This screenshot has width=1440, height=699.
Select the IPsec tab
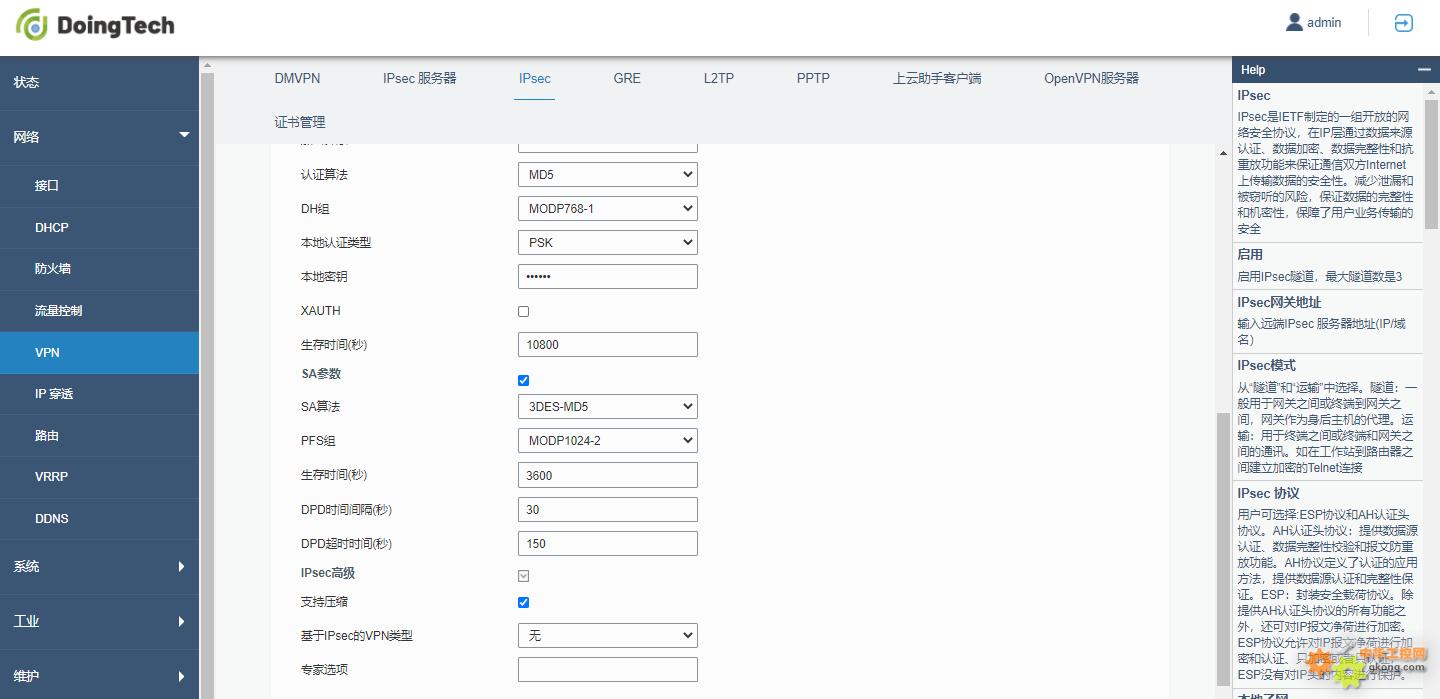(x=535, y=78)
